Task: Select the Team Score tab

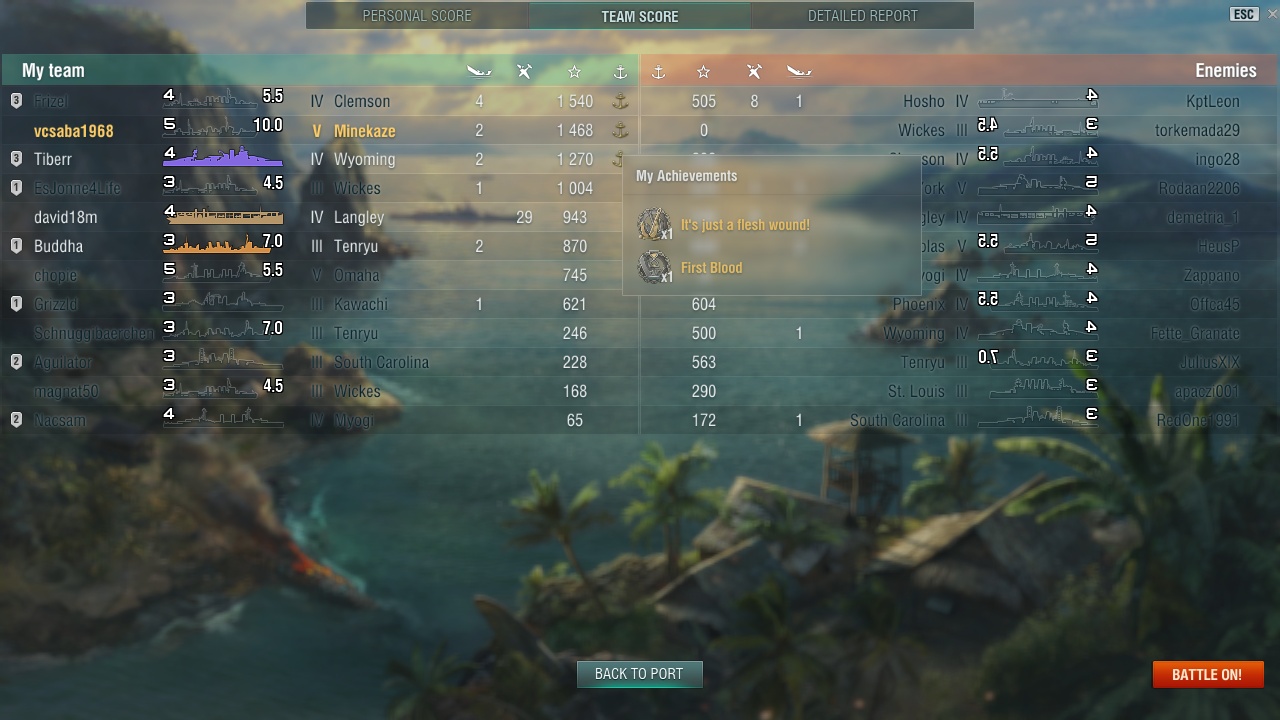Action: pyautogui.click(x=640, y=15)
